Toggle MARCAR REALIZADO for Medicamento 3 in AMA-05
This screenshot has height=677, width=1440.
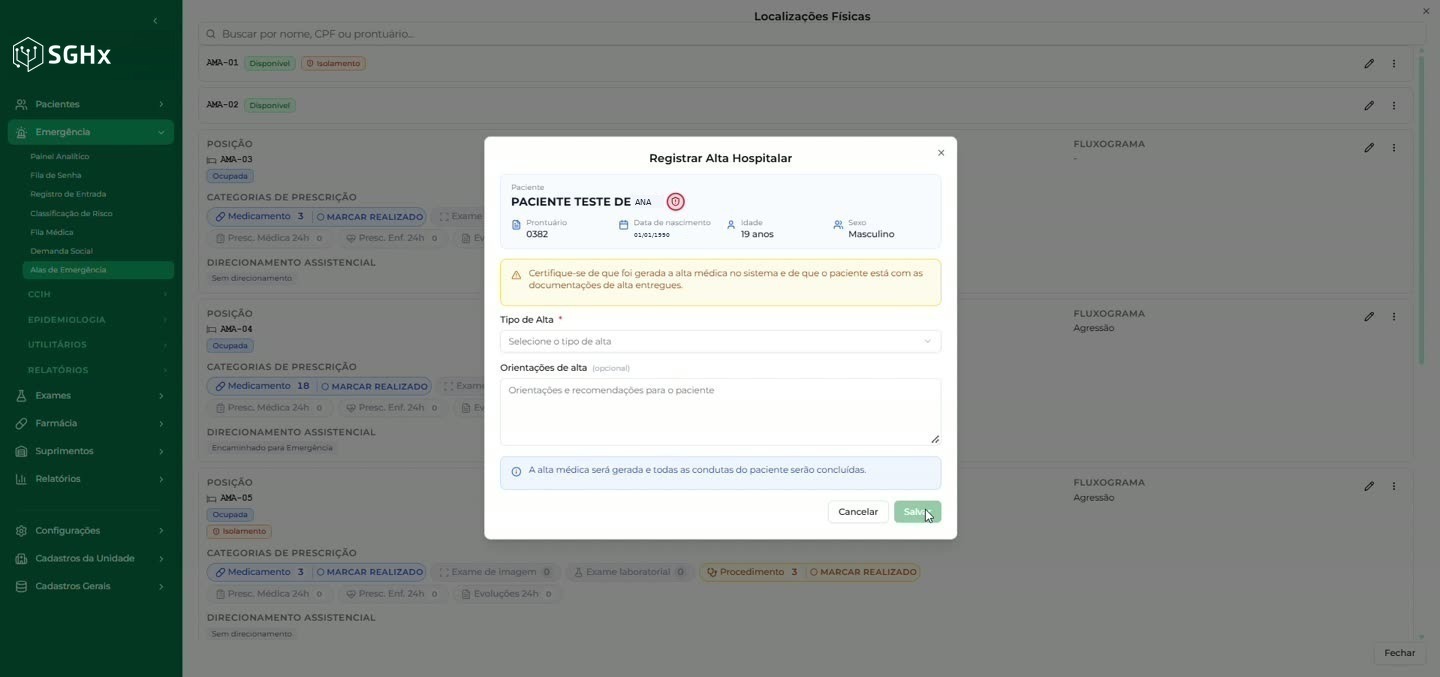(x=369, y=572)
